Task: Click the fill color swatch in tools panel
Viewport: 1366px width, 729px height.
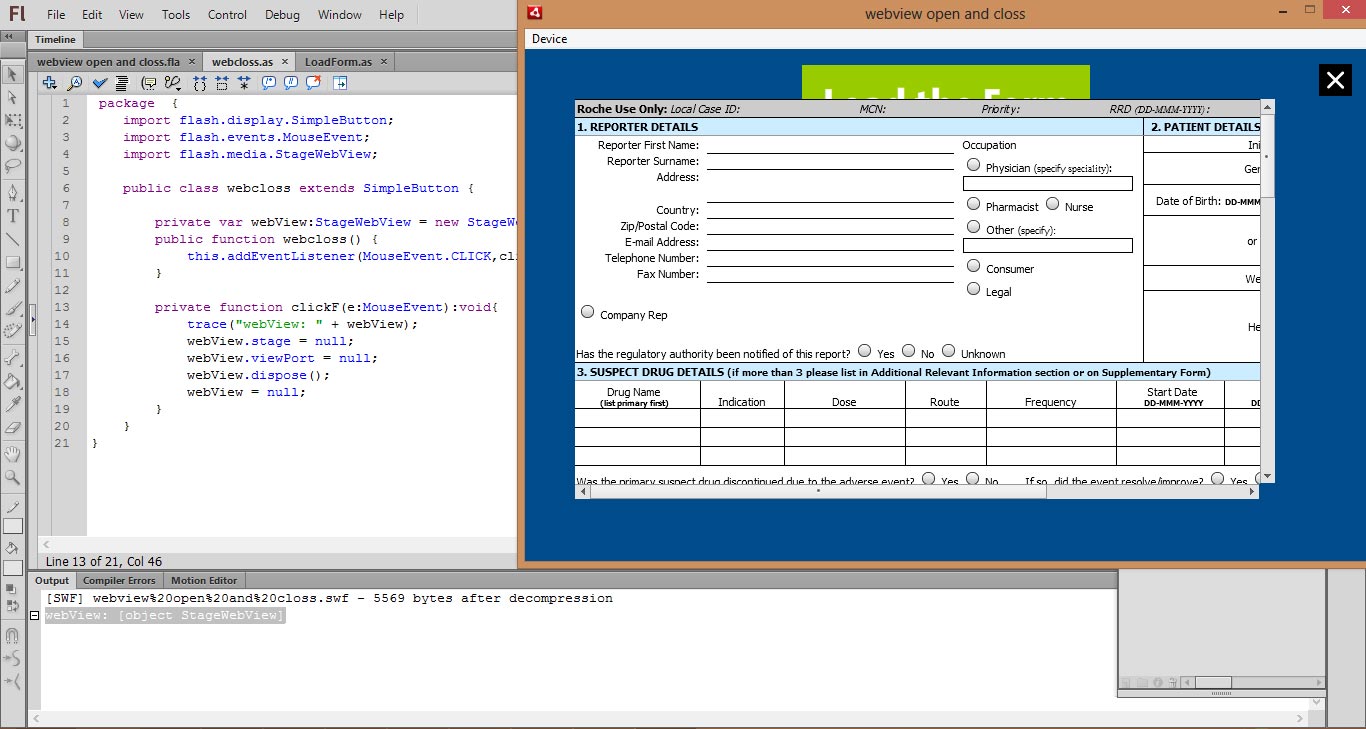Action: pyautogui.click(x=13, y=568)
